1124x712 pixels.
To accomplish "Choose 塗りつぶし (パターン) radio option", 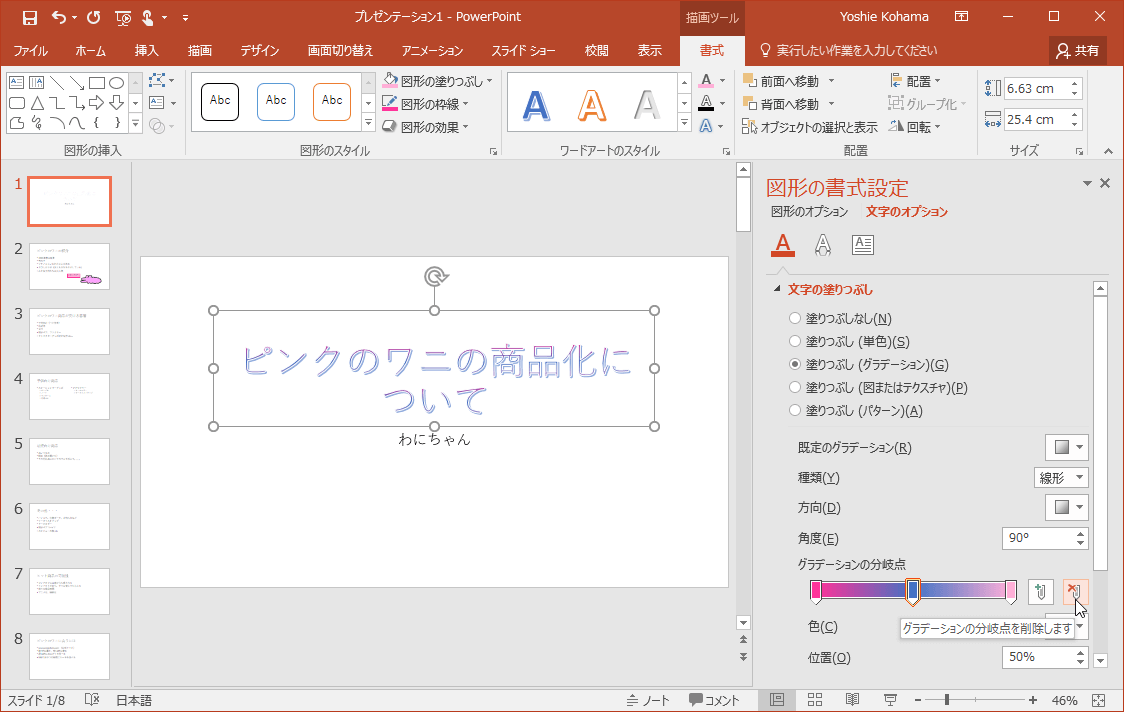I will coord(796,411).
